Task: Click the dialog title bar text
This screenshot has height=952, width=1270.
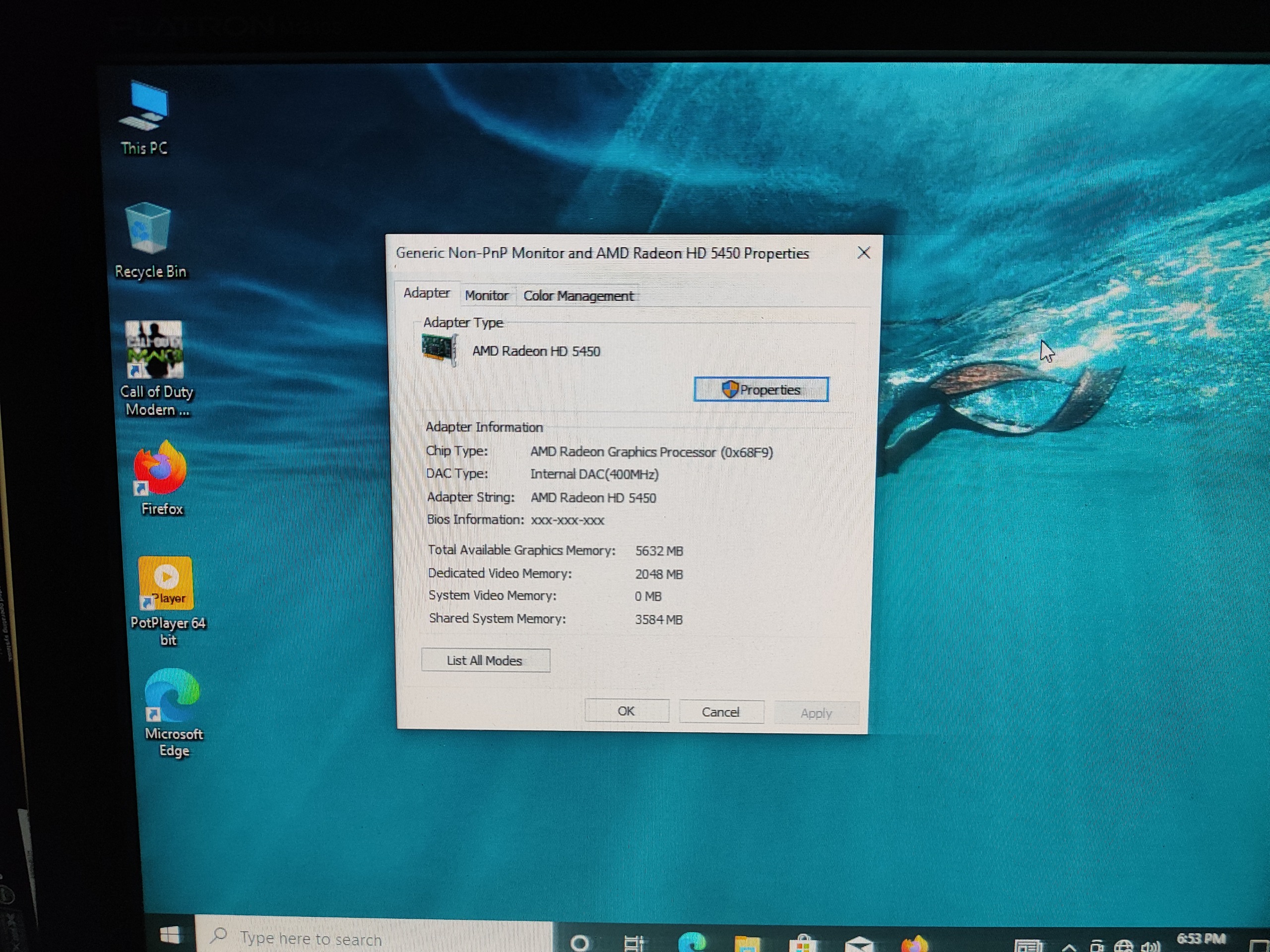Action: (x=602, y=253)
